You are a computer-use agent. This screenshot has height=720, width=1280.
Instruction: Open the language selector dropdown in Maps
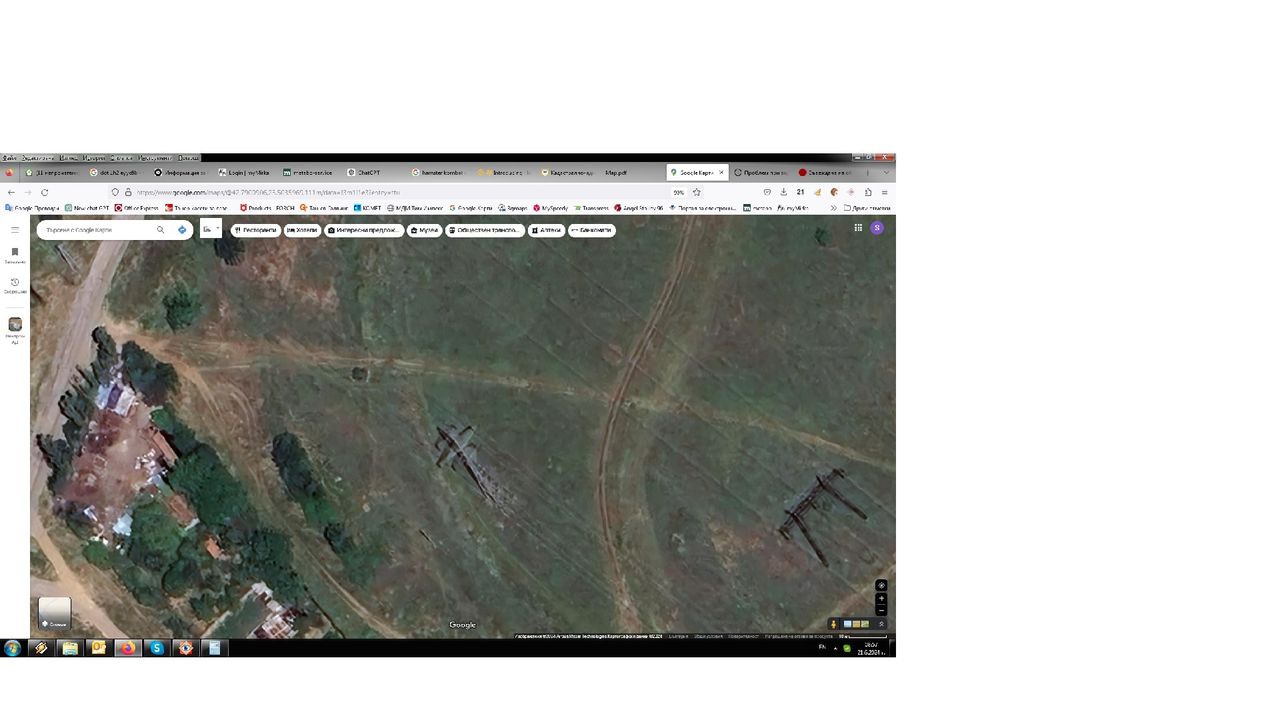(210, 229)
